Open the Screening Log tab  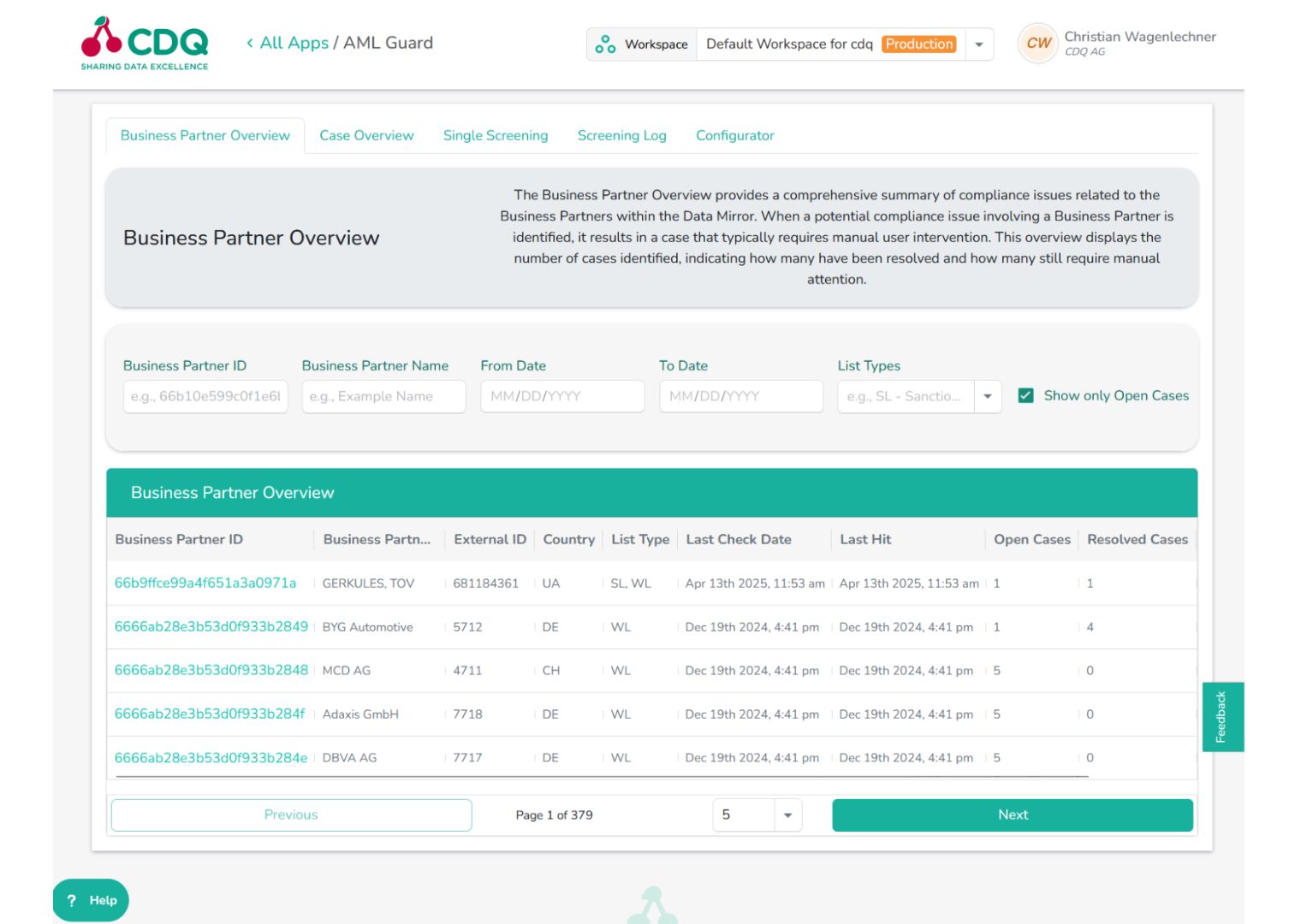[621, 135]
